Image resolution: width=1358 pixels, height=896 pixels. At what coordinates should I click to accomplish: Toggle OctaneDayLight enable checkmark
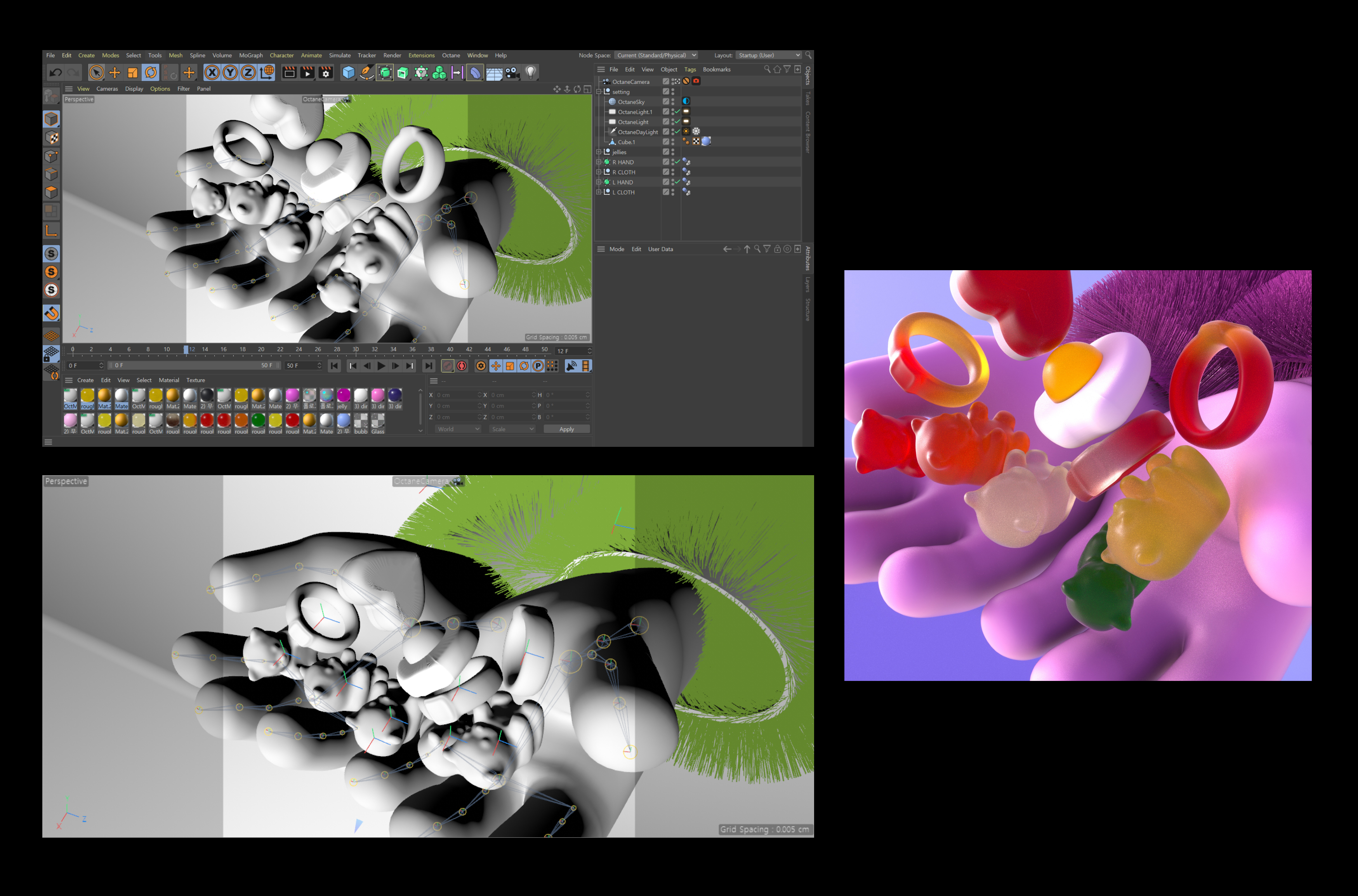(677, 132)
